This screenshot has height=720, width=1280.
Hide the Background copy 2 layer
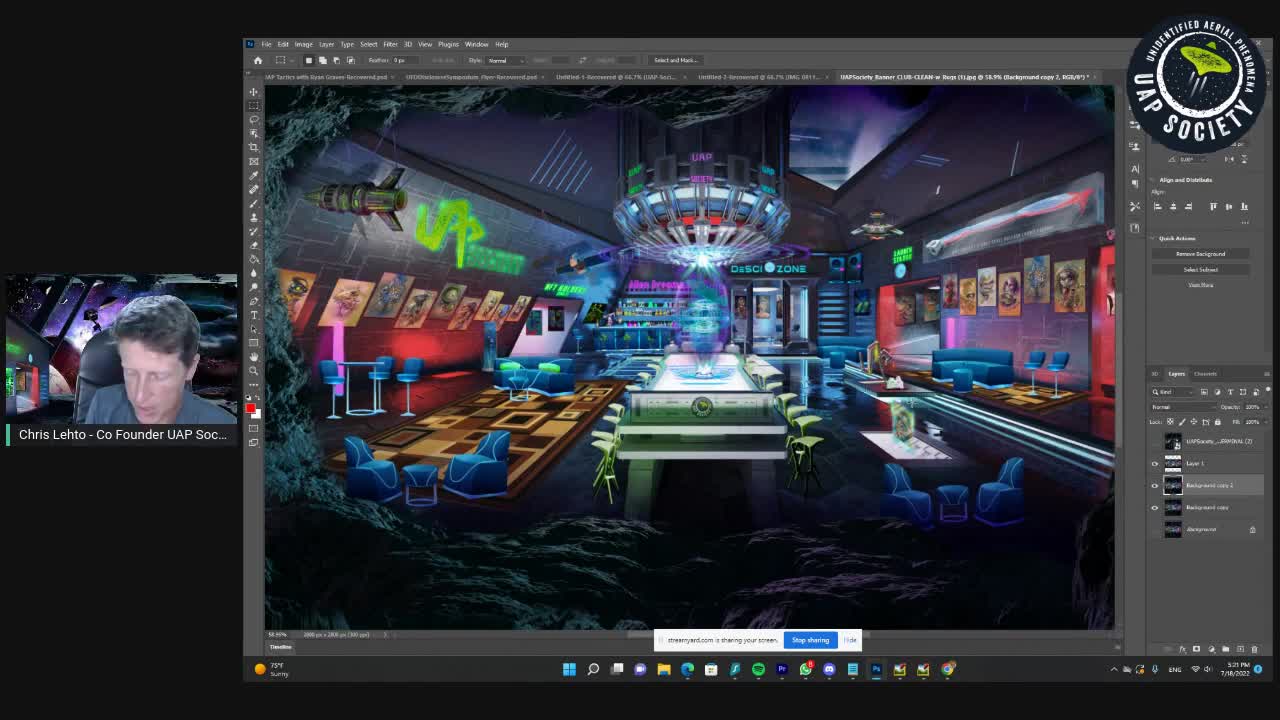coord(1155,485)
